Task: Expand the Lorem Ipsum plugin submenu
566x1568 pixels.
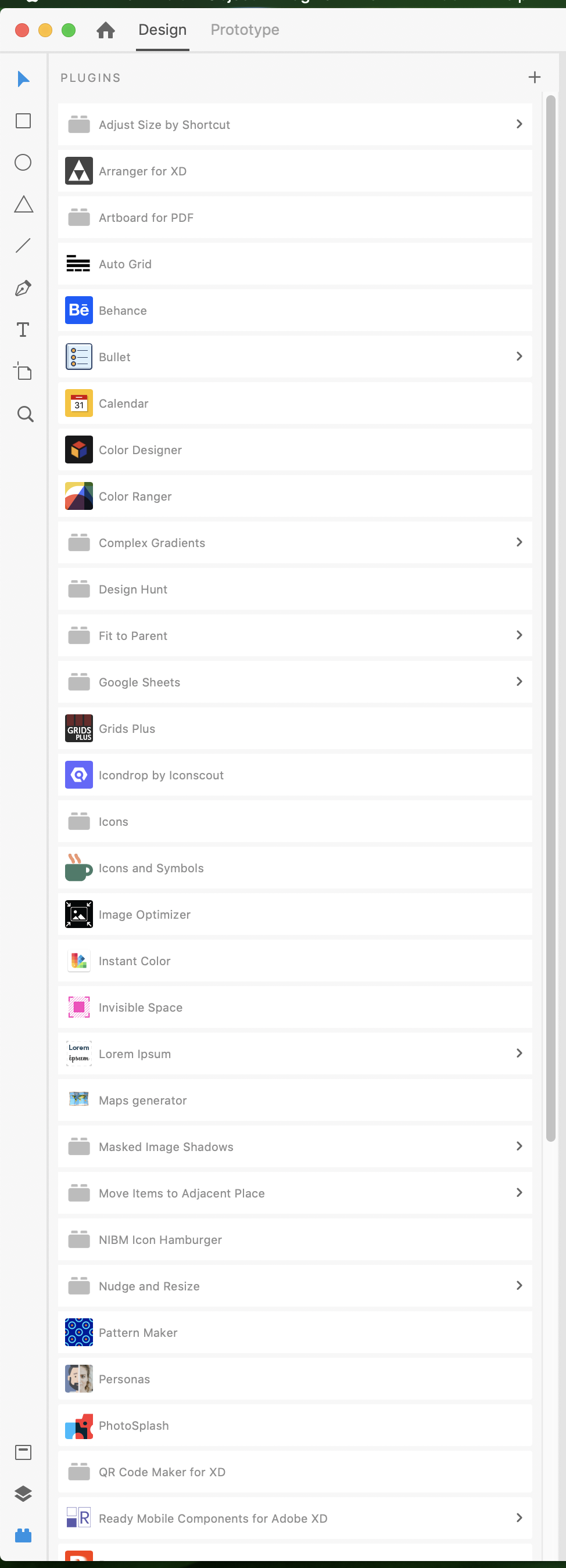Action: pyautogui.click(x=519, y=1053)
